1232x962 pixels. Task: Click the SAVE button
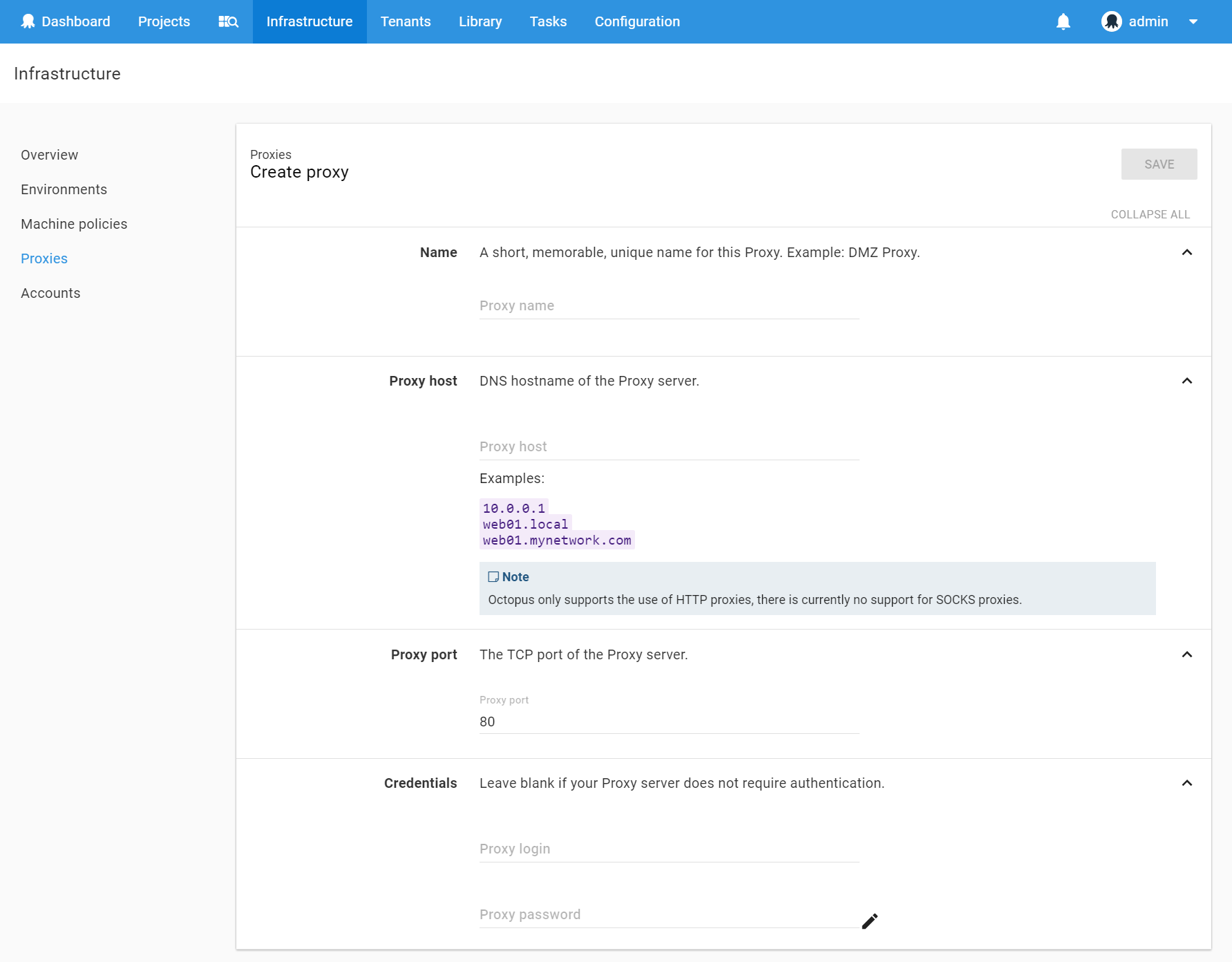(1159, 164)
